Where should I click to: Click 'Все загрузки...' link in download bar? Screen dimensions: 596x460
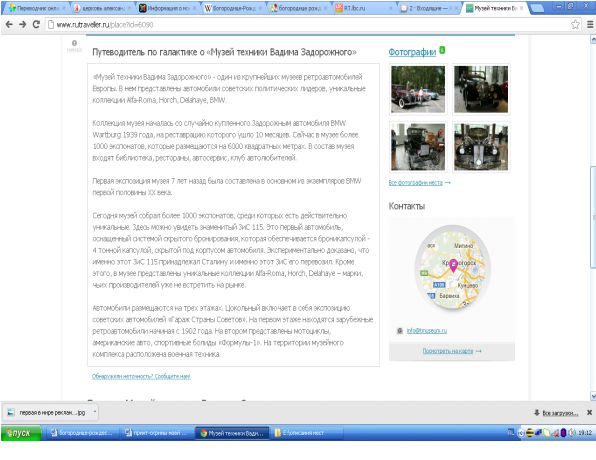tap(560, 413)
